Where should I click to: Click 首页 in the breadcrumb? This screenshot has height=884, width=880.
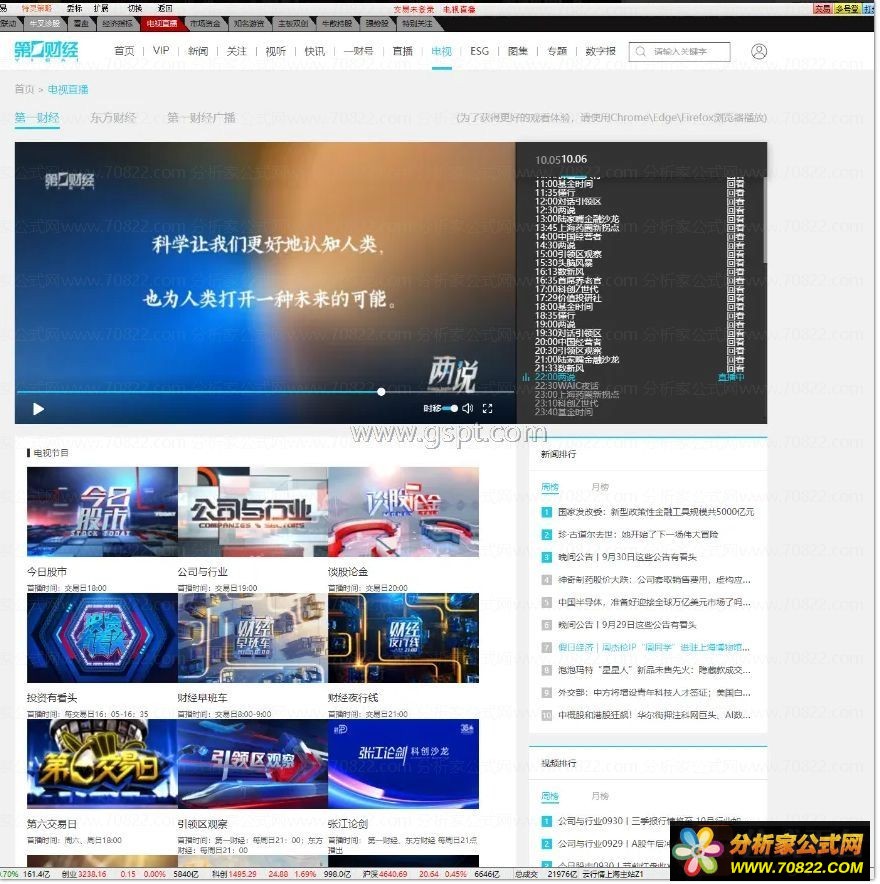tap(24, 89)
